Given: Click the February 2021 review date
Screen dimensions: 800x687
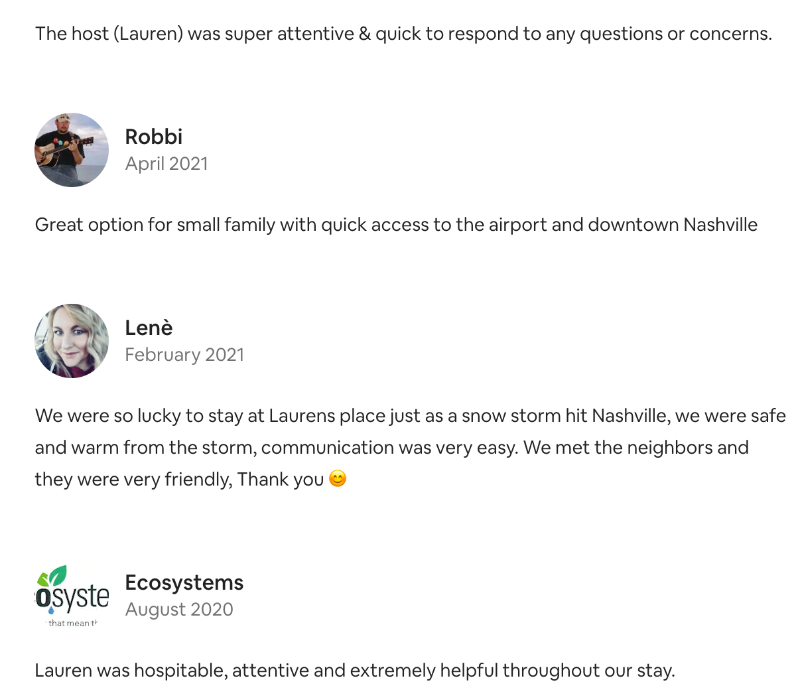Looking at the screenshot, I should point(185,354).
